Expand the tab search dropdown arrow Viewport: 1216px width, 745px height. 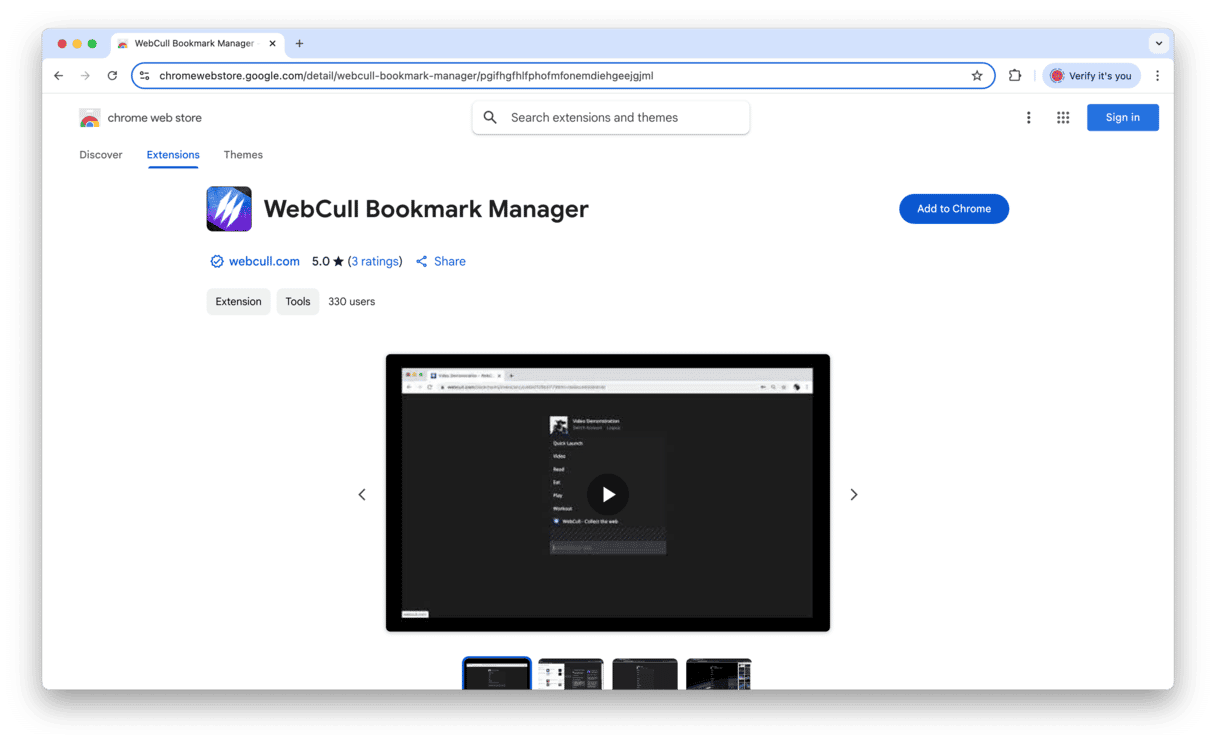point(1158,44)
